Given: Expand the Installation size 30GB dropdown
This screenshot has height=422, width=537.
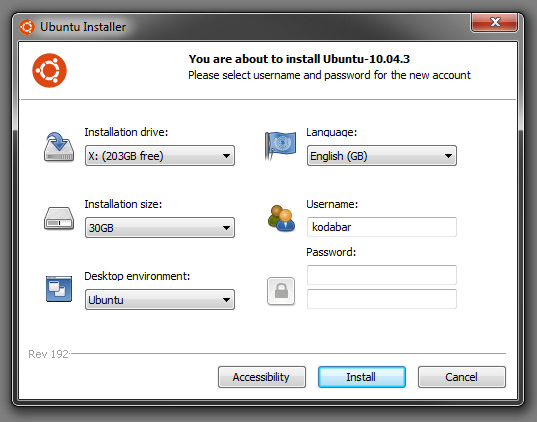Looking at the screenshot, I should click(160, 228).
